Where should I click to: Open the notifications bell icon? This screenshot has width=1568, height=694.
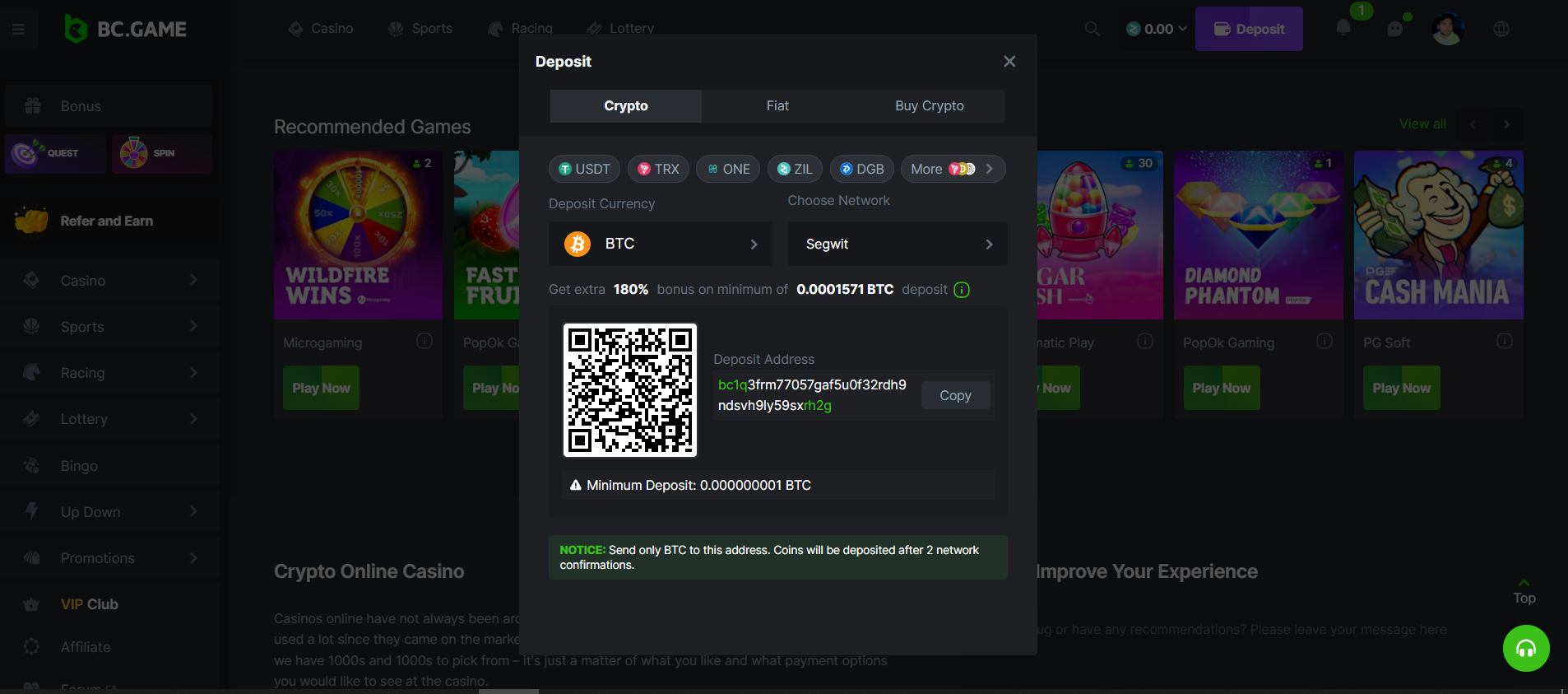[1343, 28]
